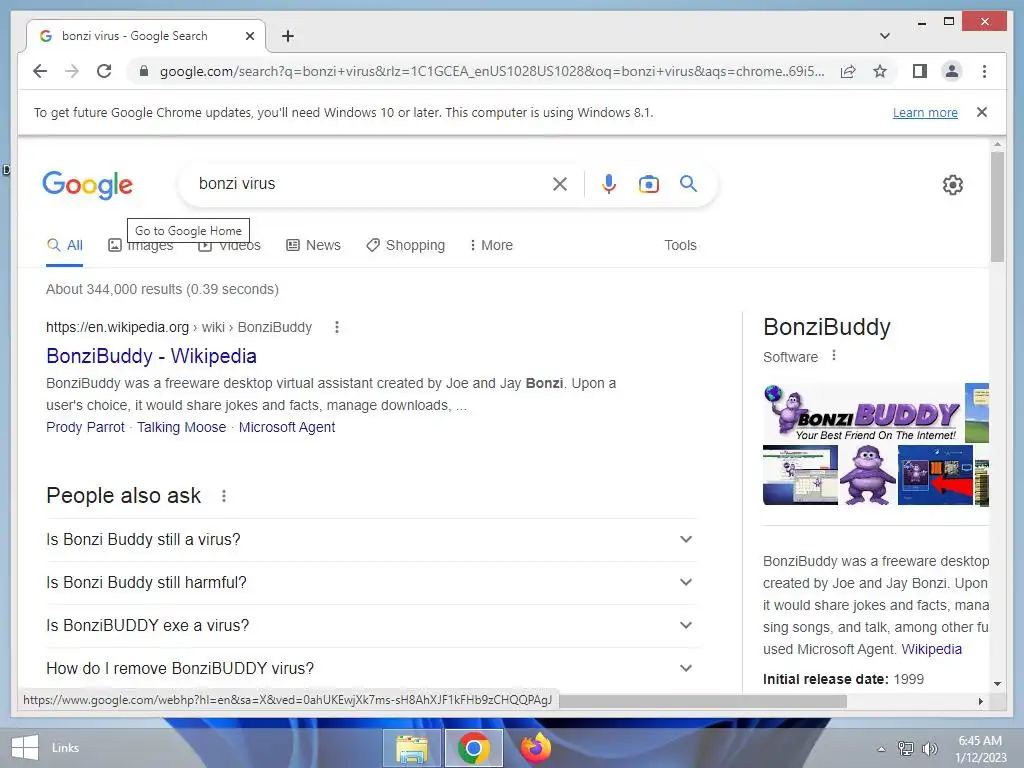Go back using the browser back arrow
The height and width of the screenshot is (768, 1024).
tap(40, 71)
